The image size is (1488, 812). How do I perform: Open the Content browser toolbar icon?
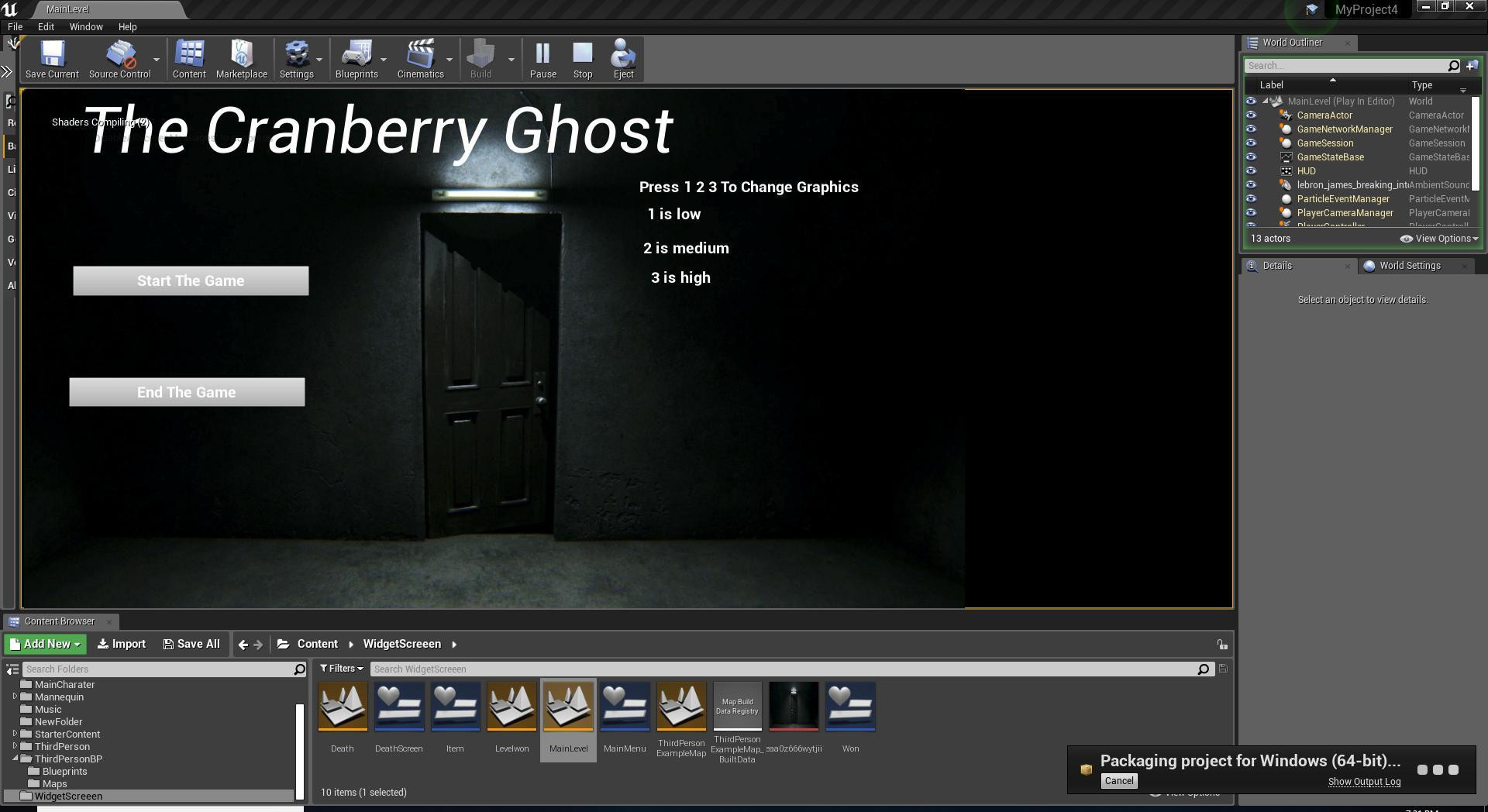[x=189, y=59]
